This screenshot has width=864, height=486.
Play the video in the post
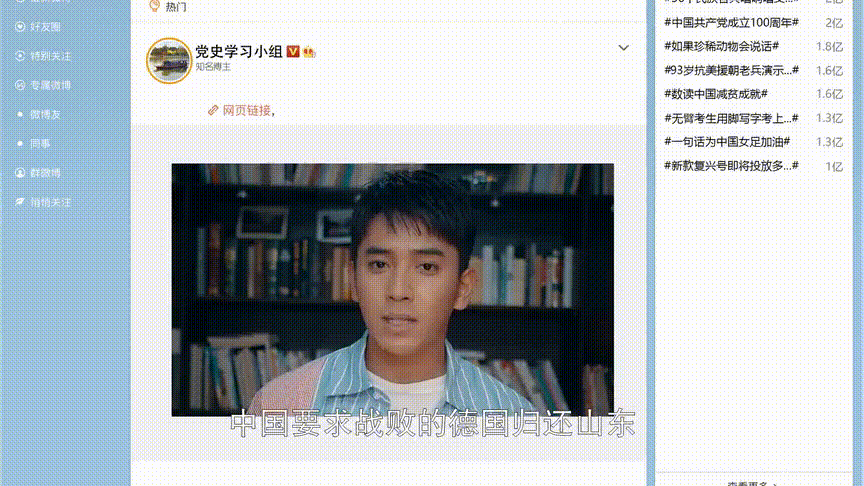(x=392, y=290)
